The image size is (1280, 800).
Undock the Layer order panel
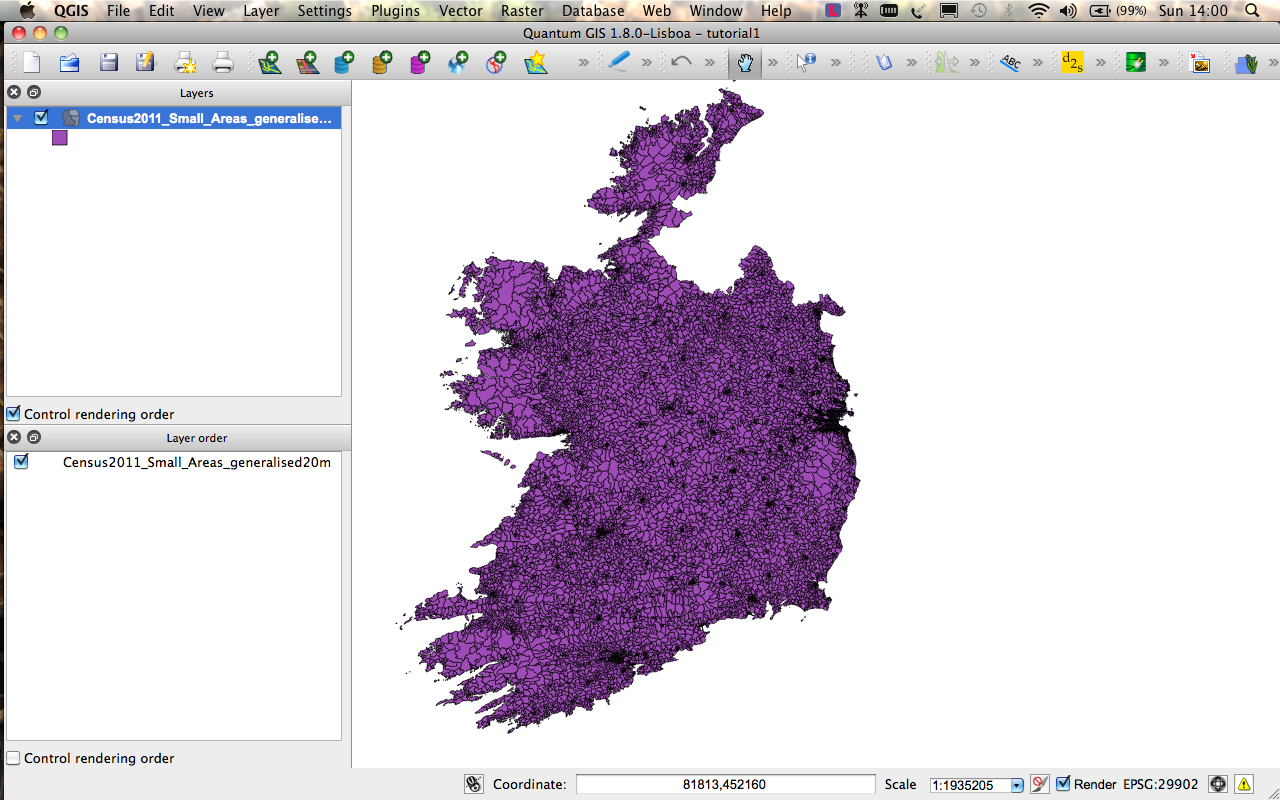pos(34,437)
